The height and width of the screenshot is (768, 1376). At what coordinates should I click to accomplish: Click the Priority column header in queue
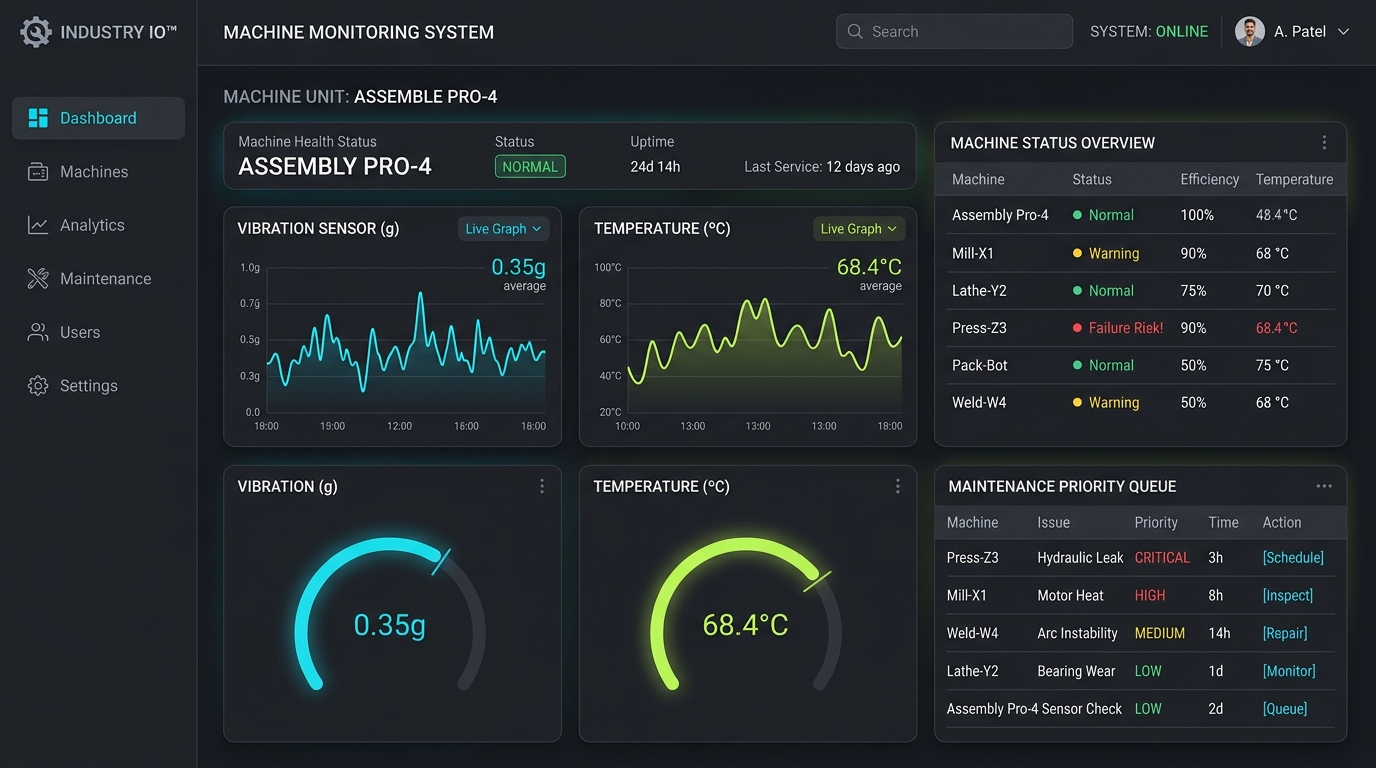tap(1156, 523)
